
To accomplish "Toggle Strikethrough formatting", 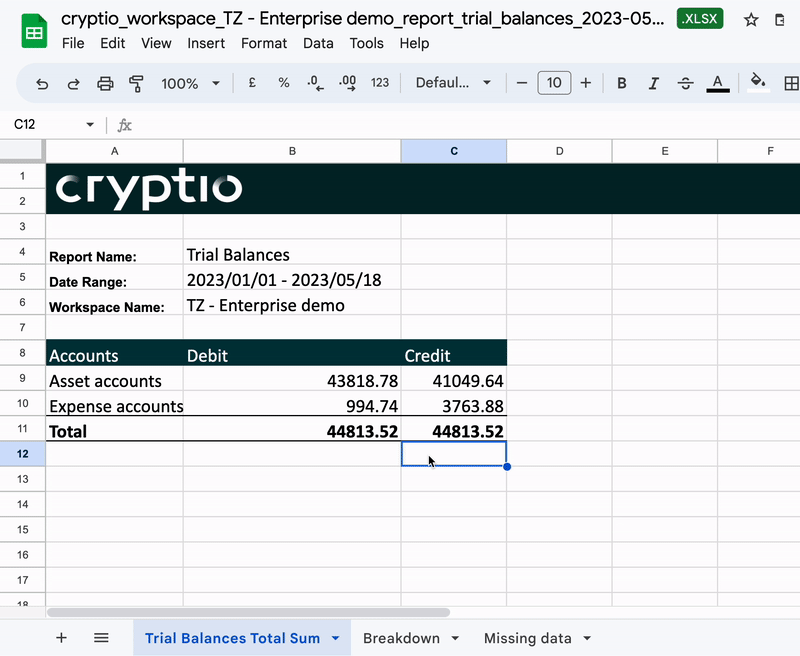I will (685, 83).
